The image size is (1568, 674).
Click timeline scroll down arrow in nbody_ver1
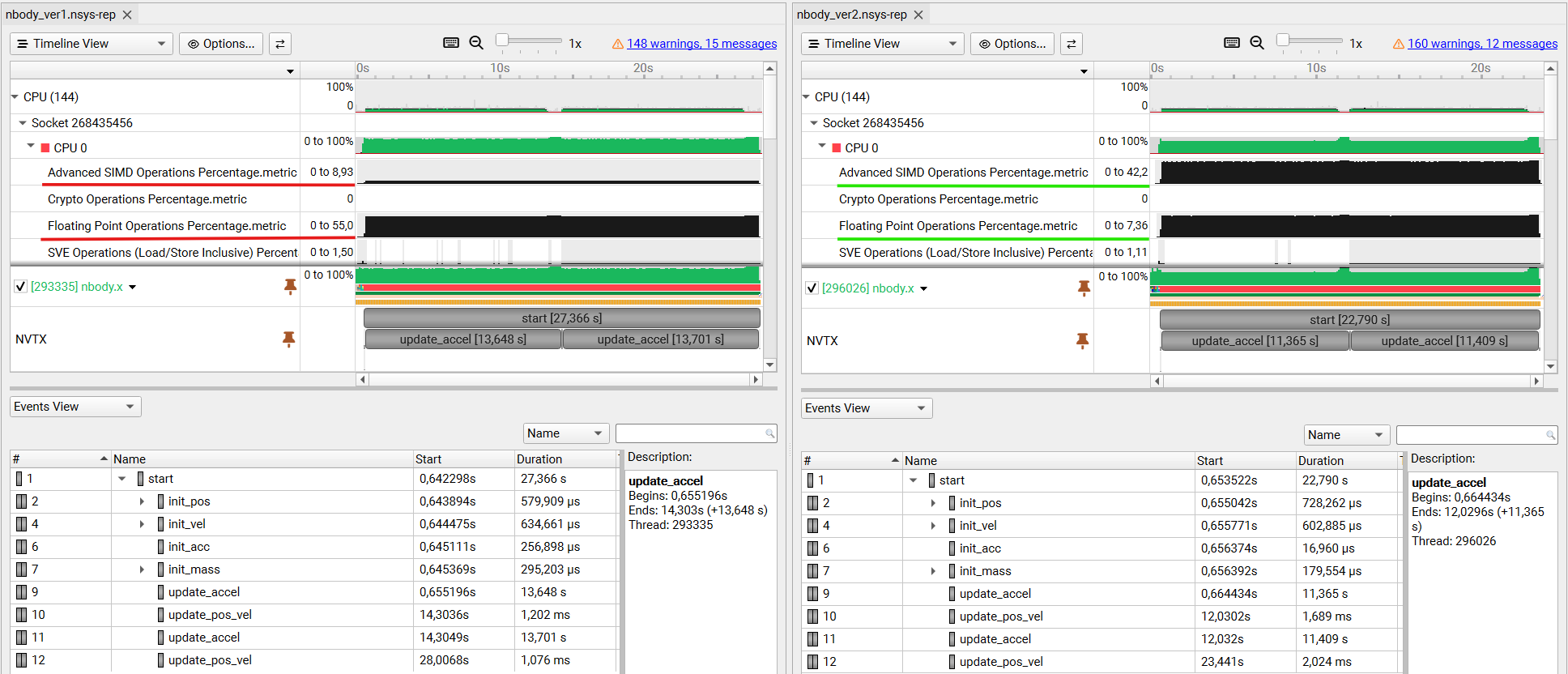(x=770, y=365)
